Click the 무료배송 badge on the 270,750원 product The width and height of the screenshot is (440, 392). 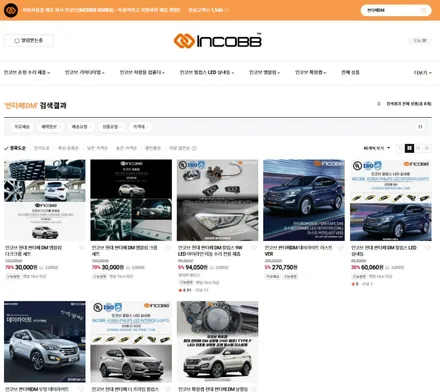point(273,276)
